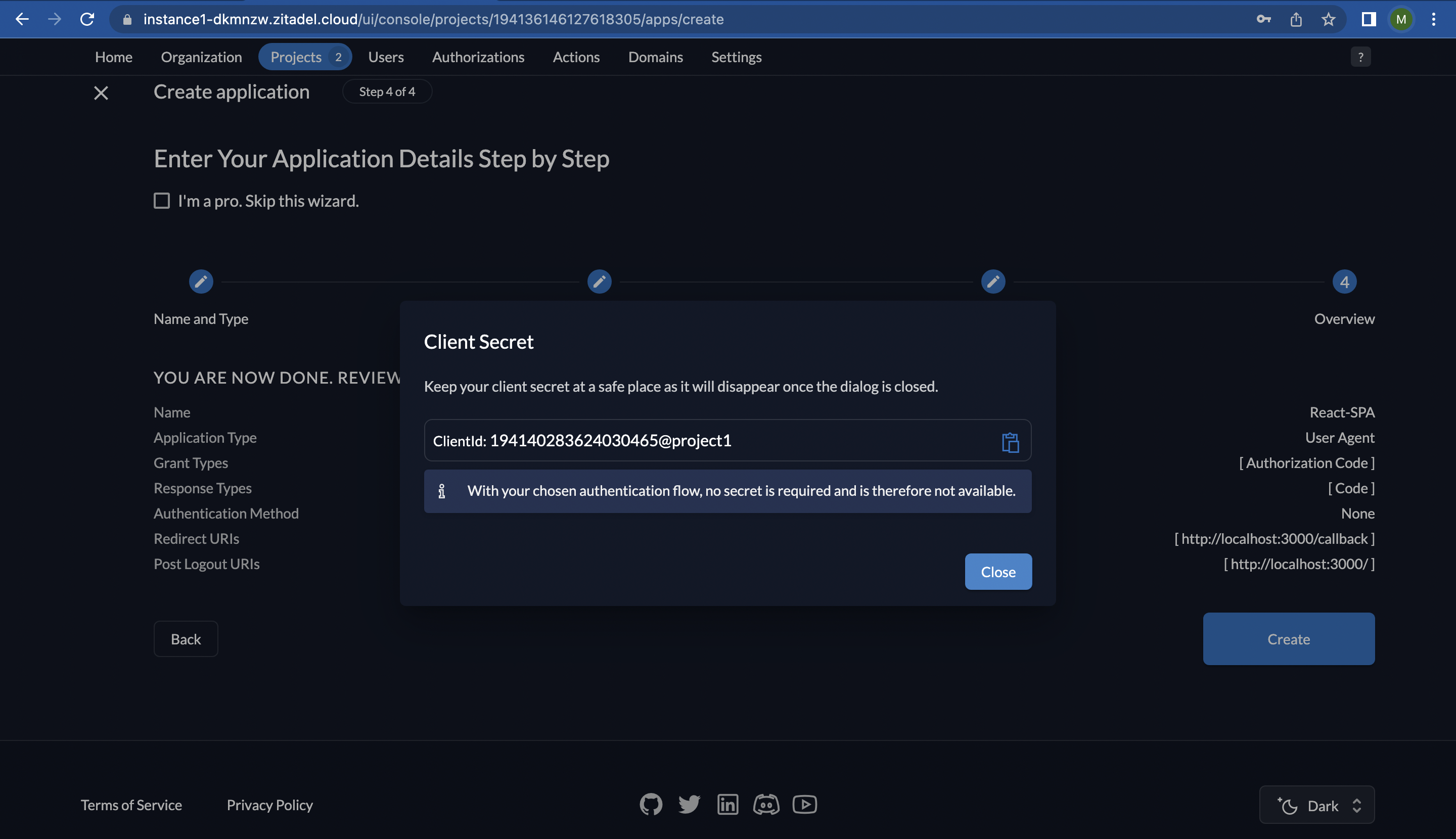Click the warning/info icon in secret dialog

click(x=442, y=491)
